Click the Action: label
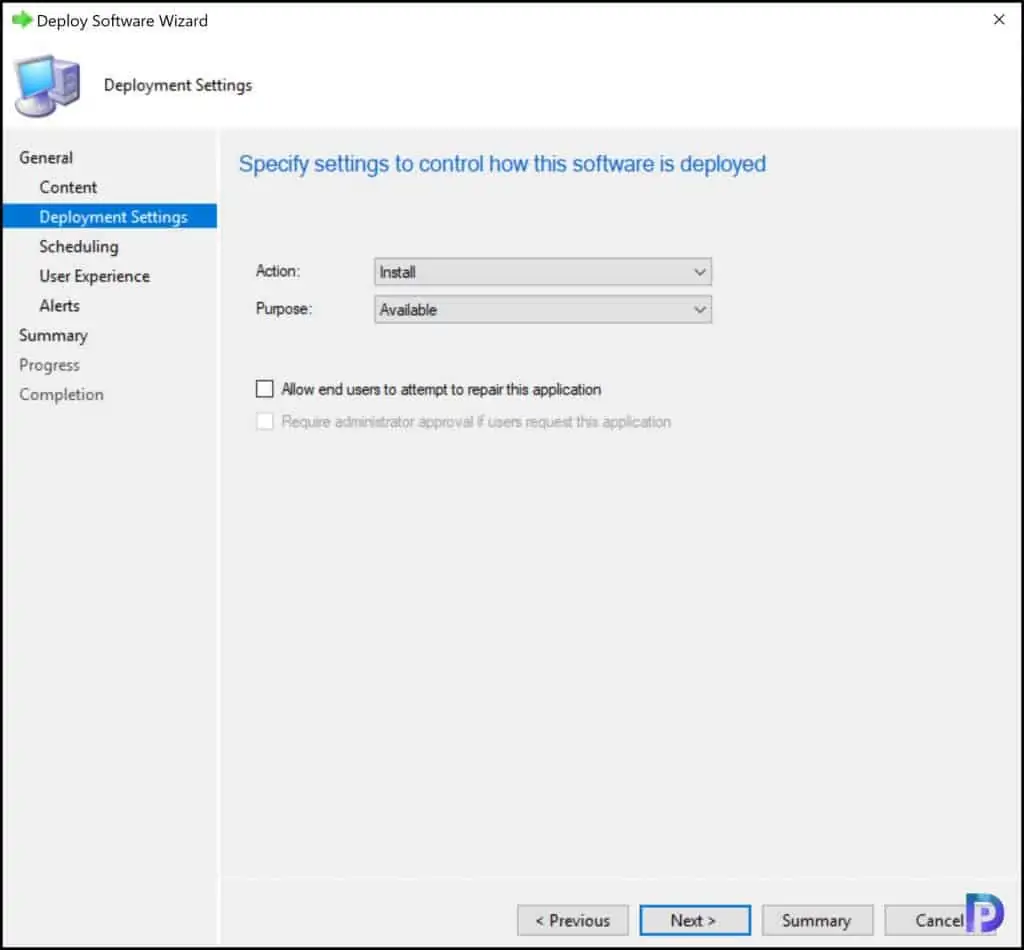This screenshot has width=1024, height=950. pyautogui.click(x=278, y=271)
